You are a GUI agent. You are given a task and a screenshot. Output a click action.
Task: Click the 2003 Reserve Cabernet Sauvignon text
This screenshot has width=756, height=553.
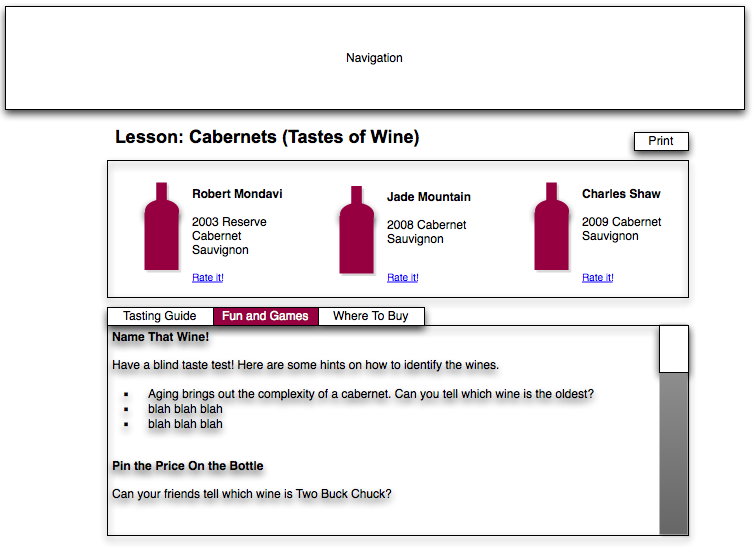point(229,236)
